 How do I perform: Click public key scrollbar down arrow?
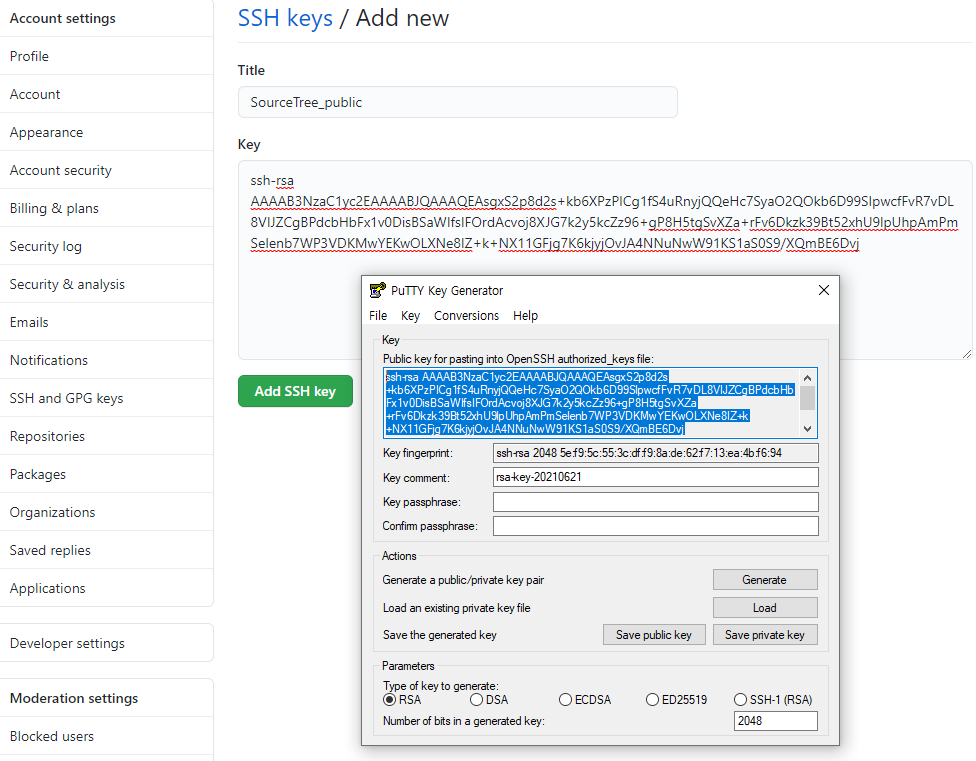[x=807, y=429]
